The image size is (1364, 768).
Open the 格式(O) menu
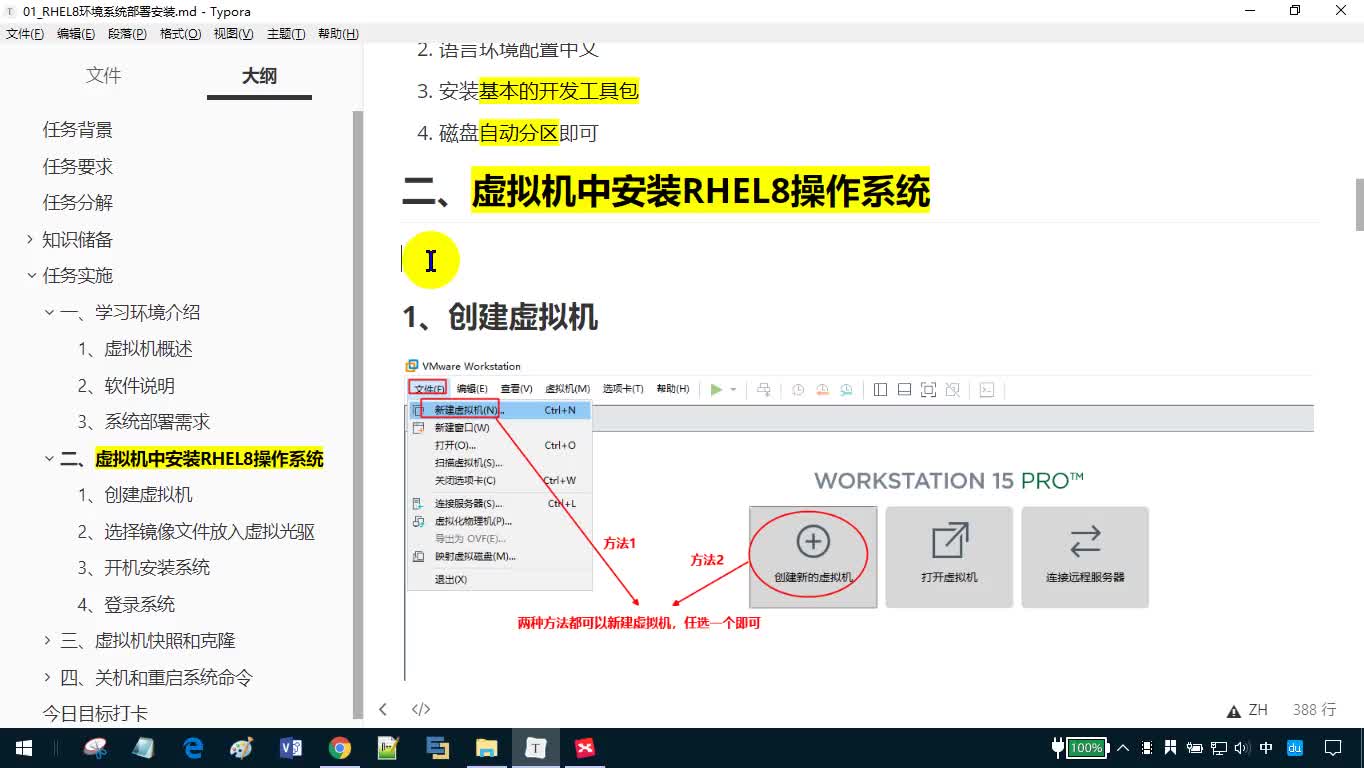(x=180, y=34)
